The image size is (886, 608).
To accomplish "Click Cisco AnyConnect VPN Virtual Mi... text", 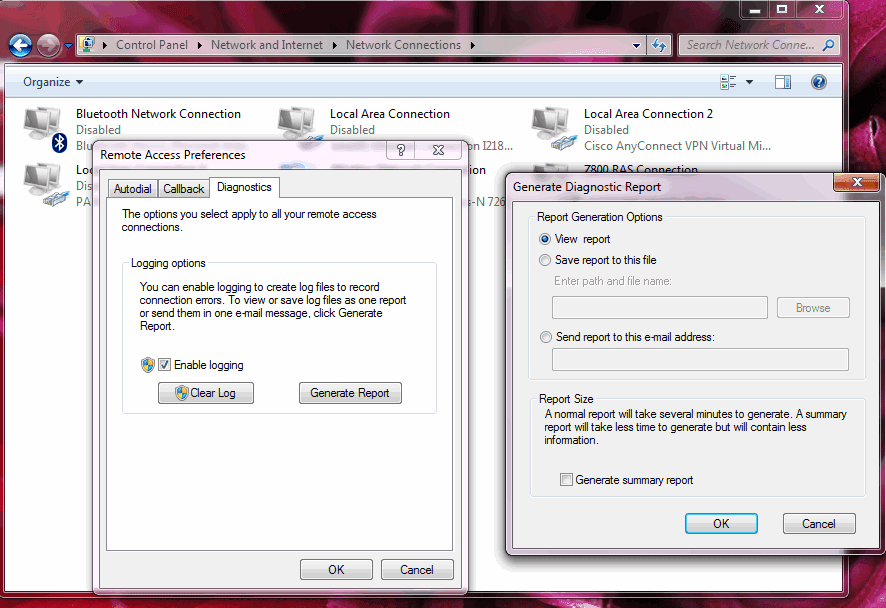I will (x=677, y=146).
